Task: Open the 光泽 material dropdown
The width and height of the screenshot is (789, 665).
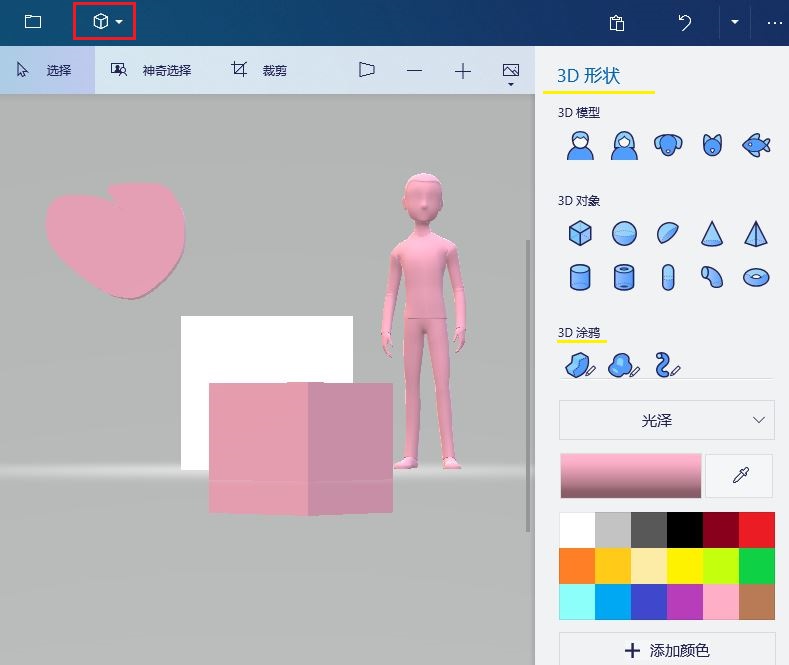Action: tap(667, 420)
